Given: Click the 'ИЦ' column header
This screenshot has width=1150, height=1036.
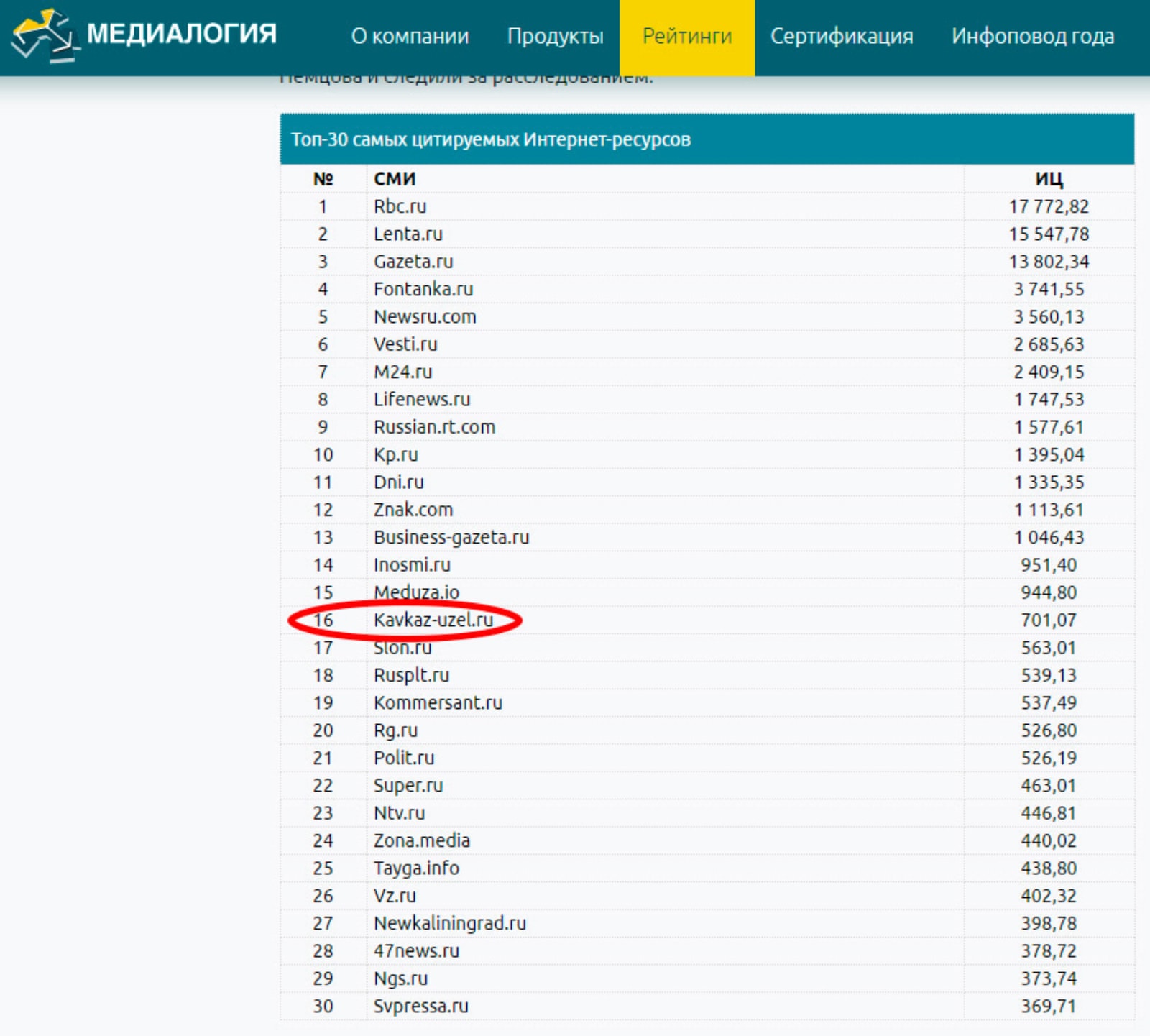Looking at the screenshot, I should [1048, 178].
